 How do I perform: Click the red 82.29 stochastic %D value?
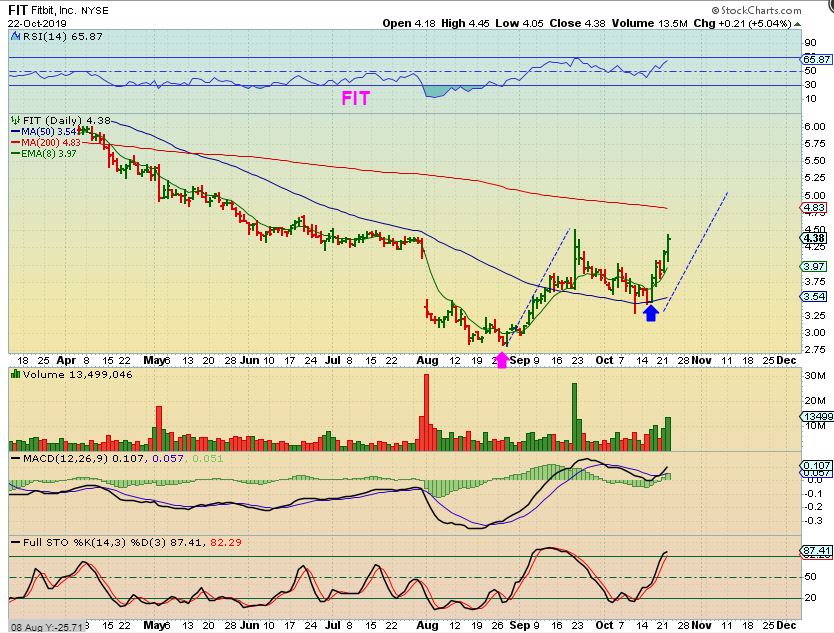click(x=226, y=543)
